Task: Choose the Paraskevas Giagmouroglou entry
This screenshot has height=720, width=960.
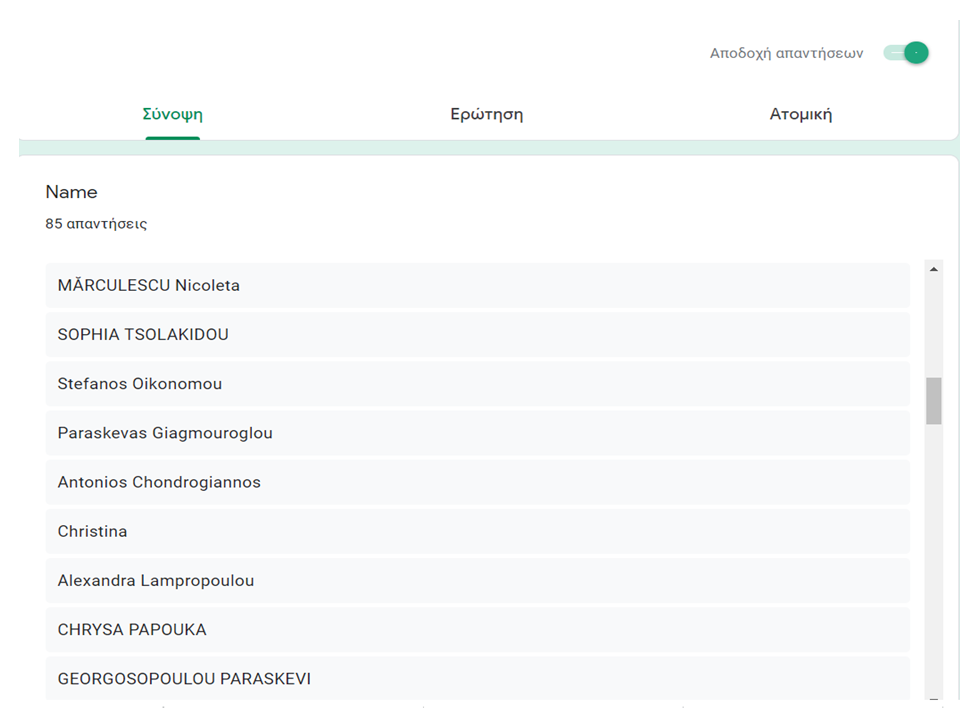Action: (x=165, y=433)
